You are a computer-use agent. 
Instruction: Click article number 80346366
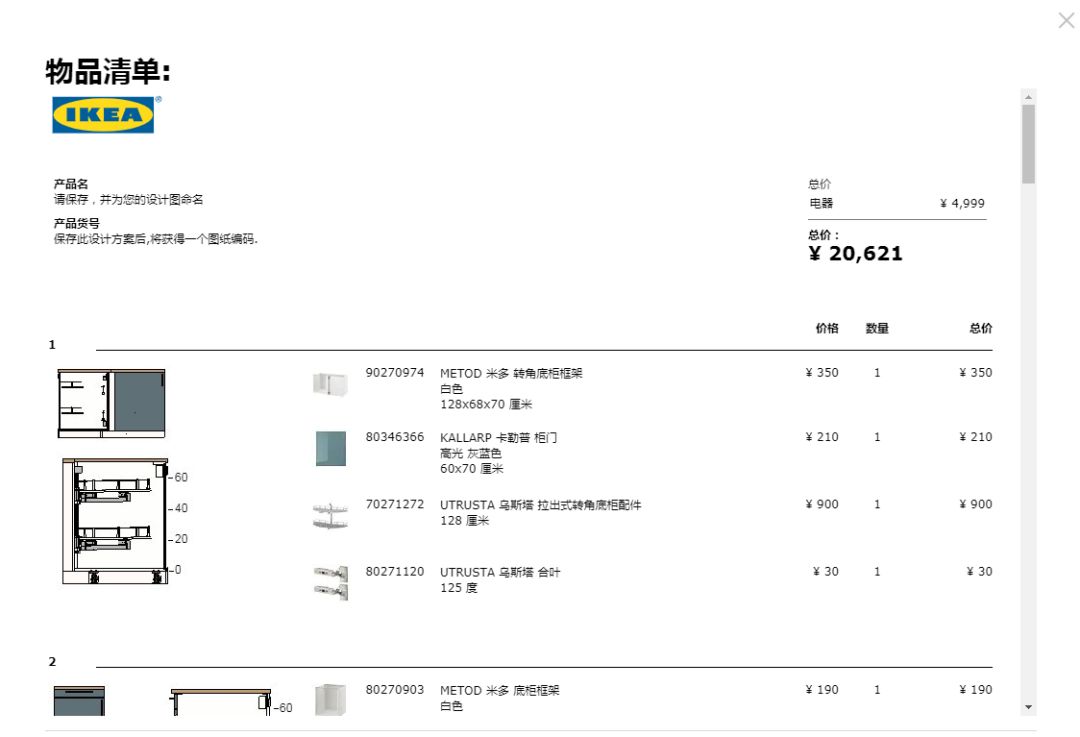397,436
